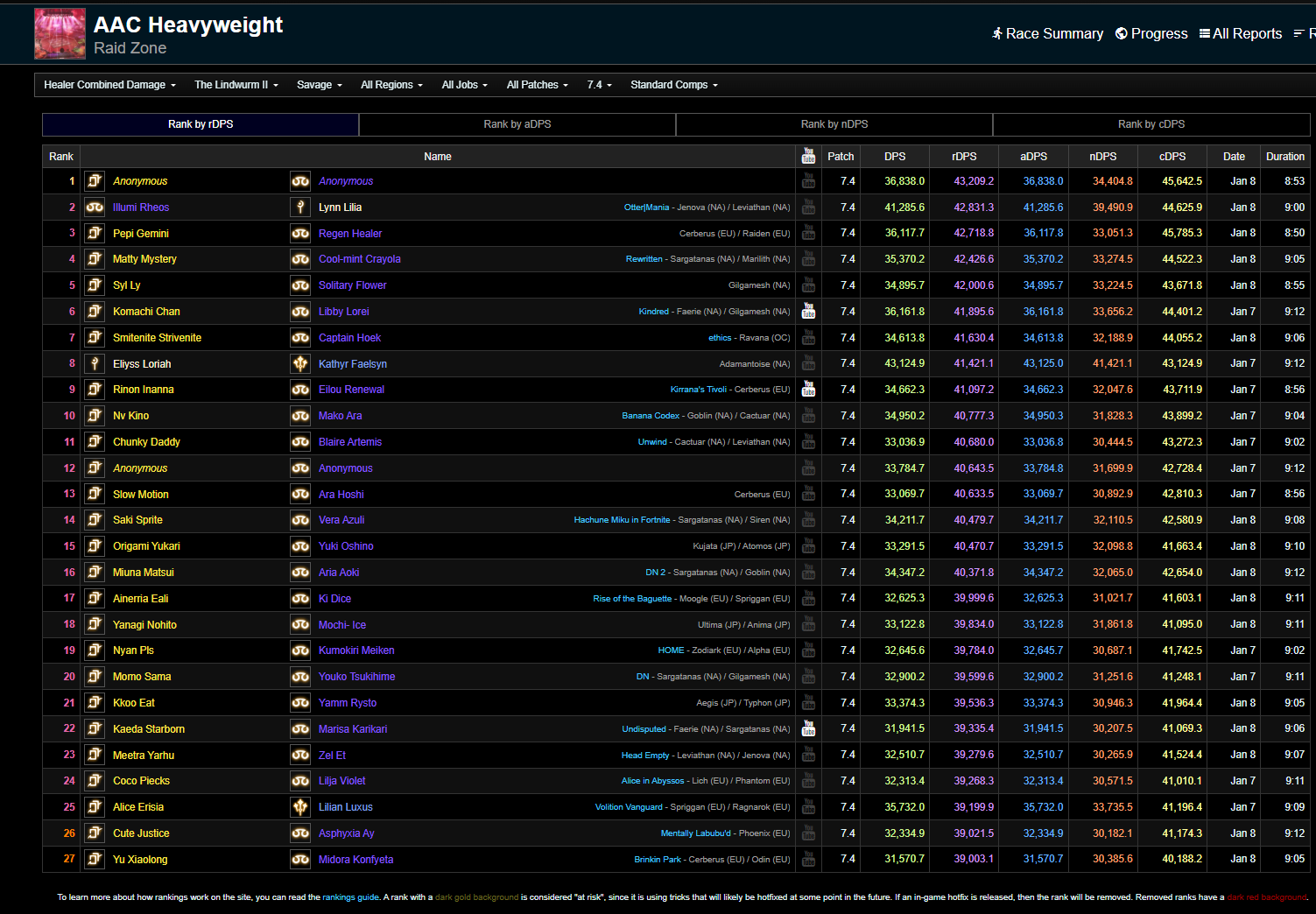Open the Mentally Labubu'd guild link
This screenshot has width=1316, height=914.
point(695,833)
